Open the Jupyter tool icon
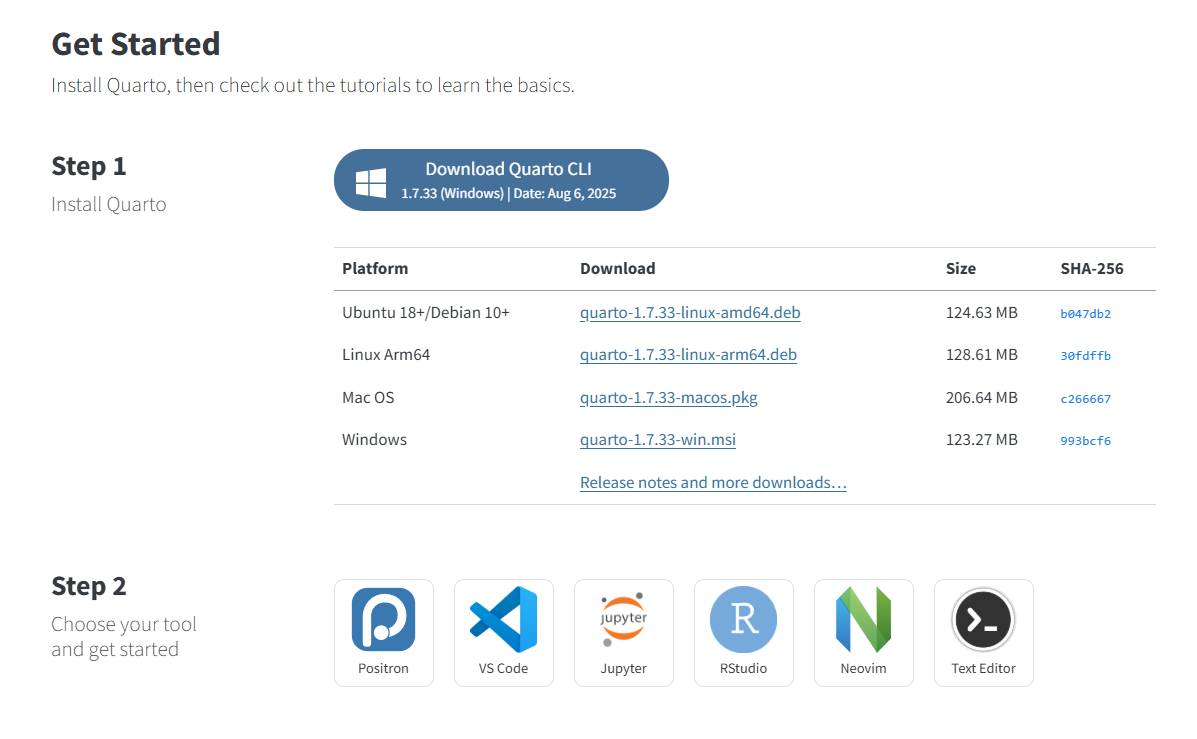The image size is (1197, 739). coord(623,619)
